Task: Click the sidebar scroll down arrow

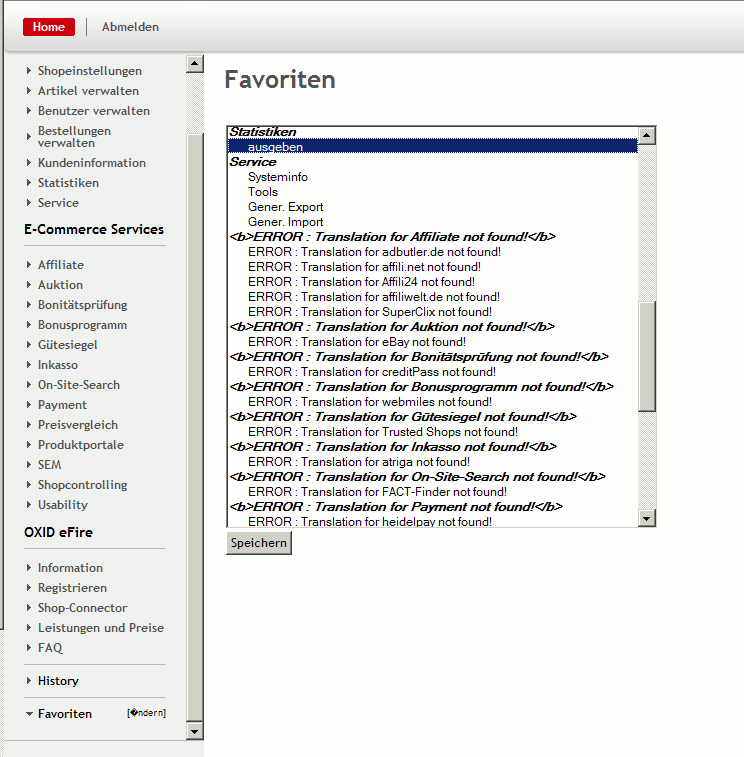Action: click(194, 732)
